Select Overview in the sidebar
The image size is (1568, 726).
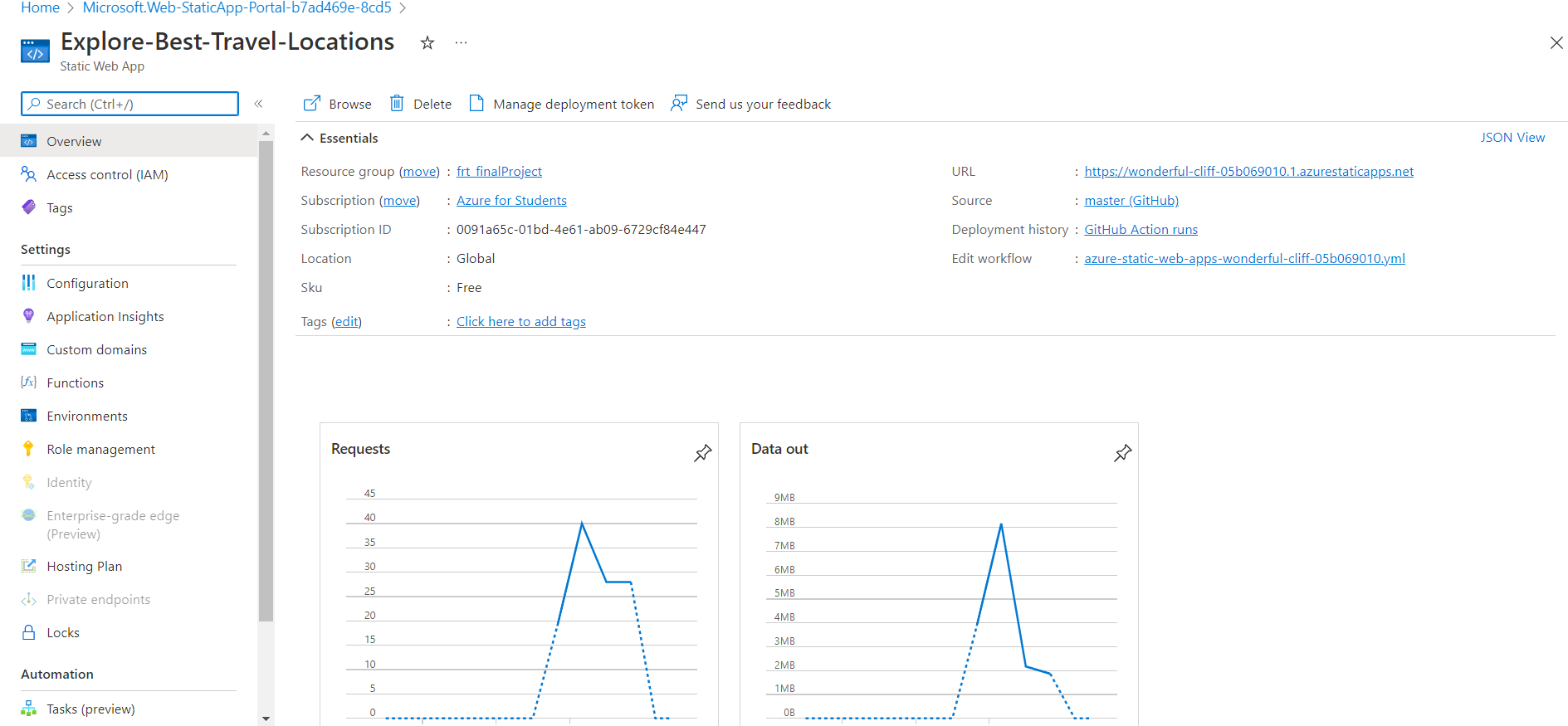[129, 141]
